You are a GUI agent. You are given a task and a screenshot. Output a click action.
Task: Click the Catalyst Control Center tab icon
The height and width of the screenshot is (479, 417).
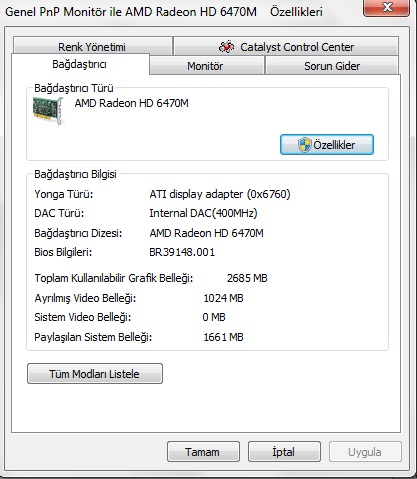point(227,47)
